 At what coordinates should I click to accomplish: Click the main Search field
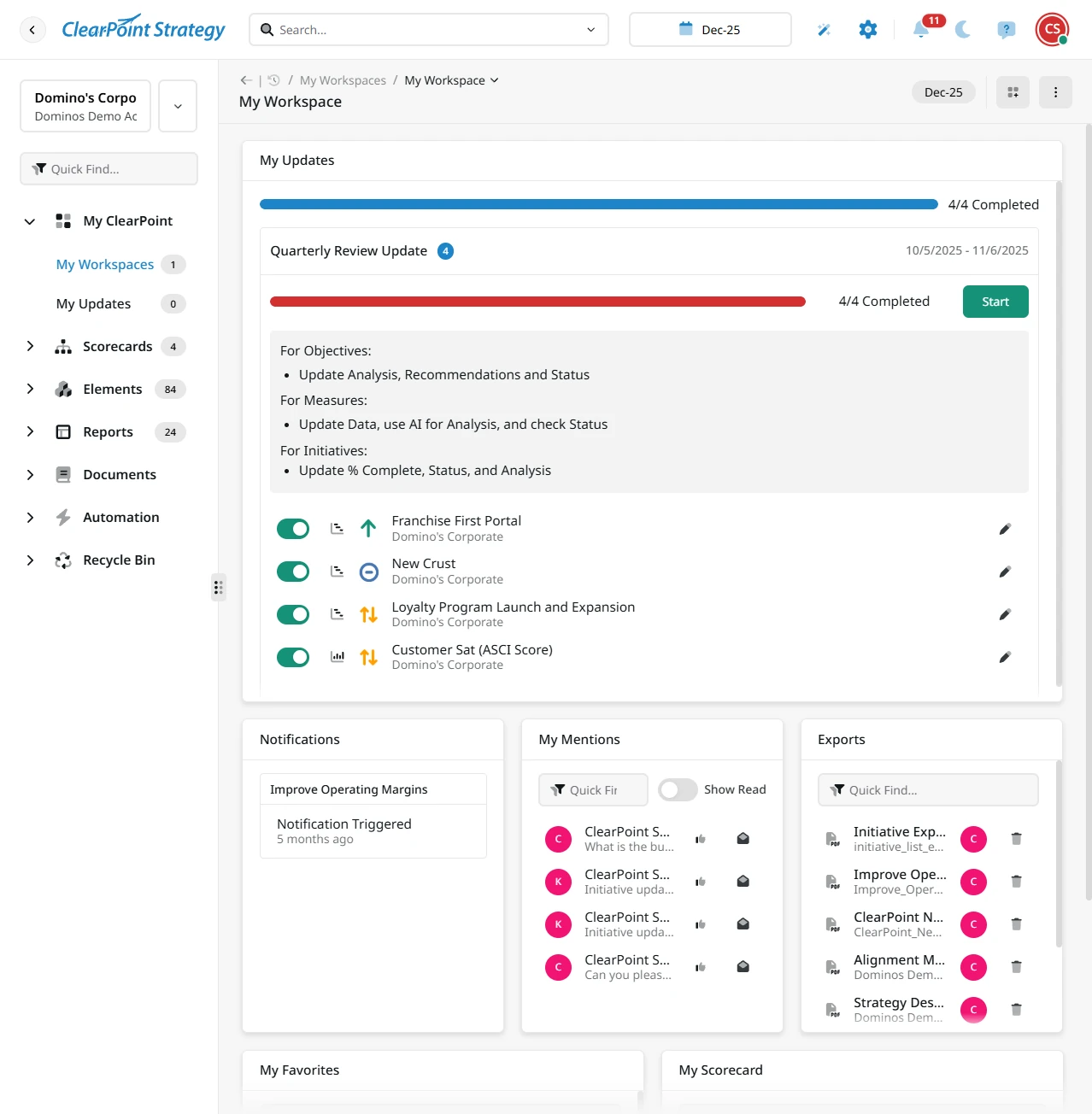click(x=429, y=30)
